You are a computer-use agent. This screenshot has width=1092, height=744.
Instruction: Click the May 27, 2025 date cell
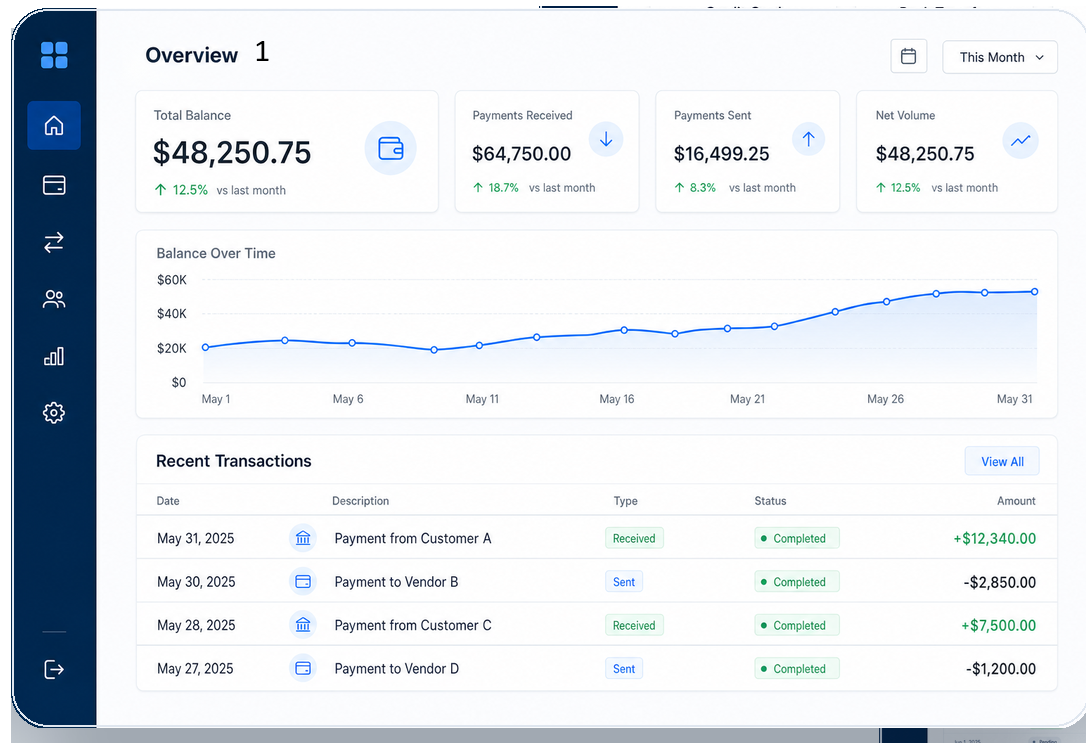click(x=195, y=669)
